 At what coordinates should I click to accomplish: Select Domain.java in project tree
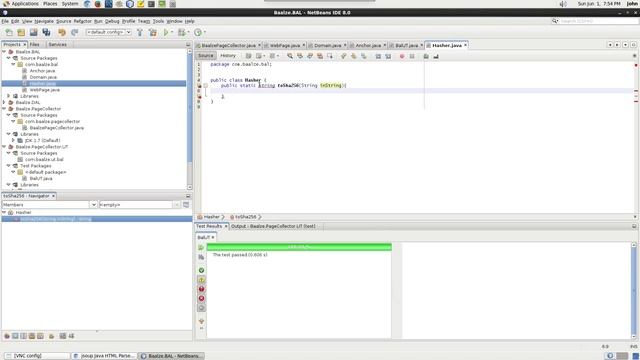tap(43, 77)
